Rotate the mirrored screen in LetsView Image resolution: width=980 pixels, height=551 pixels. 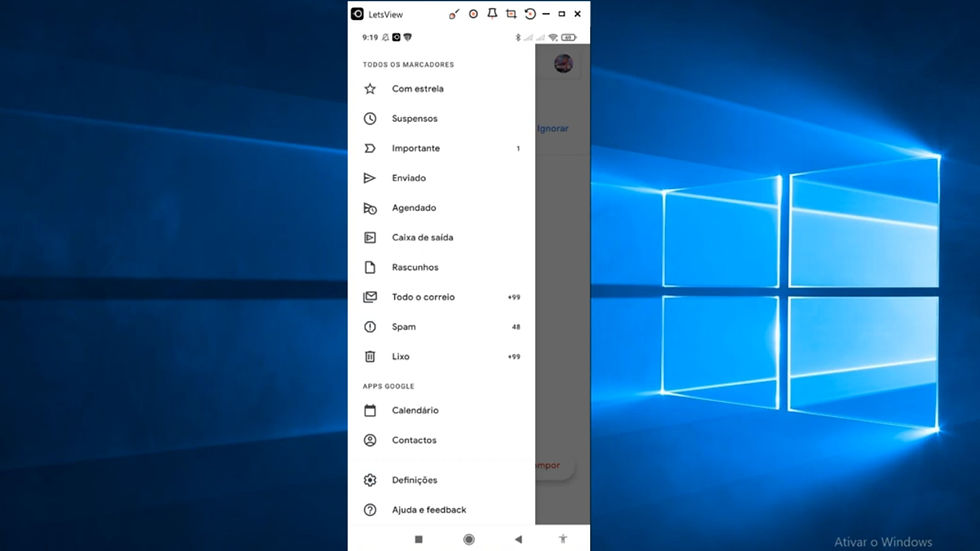[x=529, y=14]
